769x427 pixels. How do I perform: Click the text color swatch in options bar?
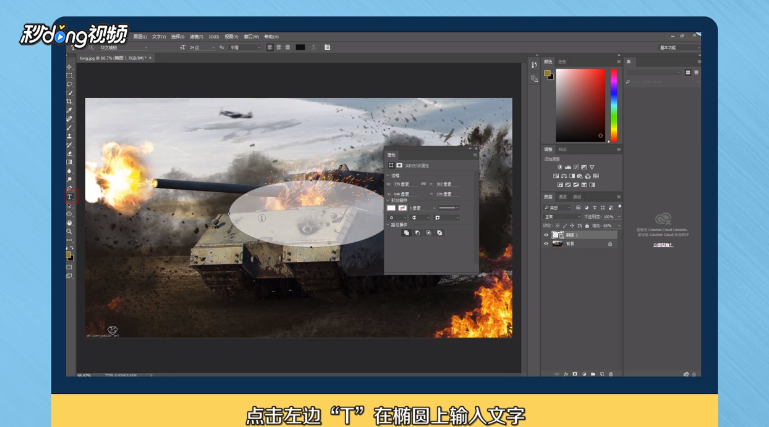pos(300,48)
